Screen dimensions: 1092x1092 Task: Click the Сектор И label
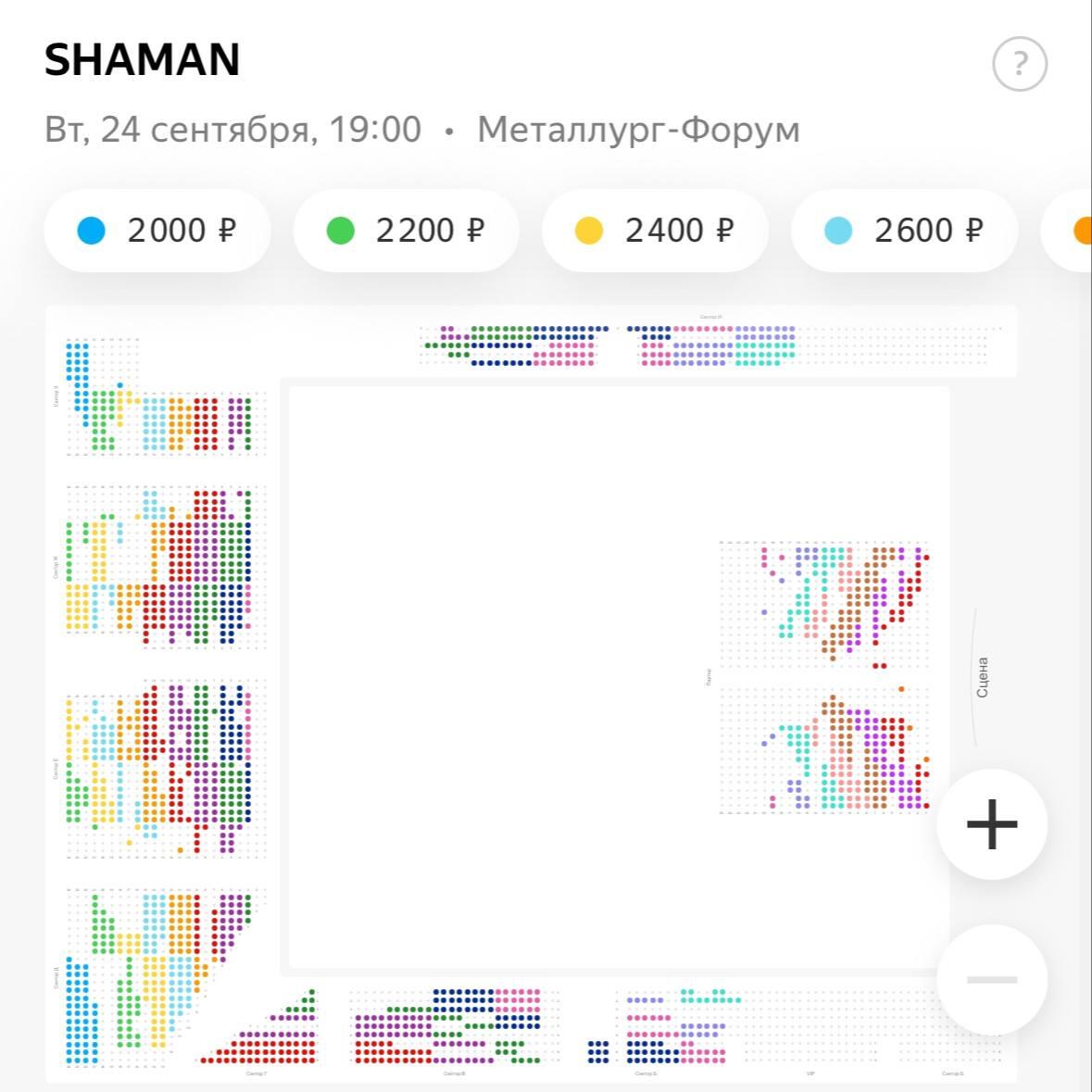(x=710, y=317)
